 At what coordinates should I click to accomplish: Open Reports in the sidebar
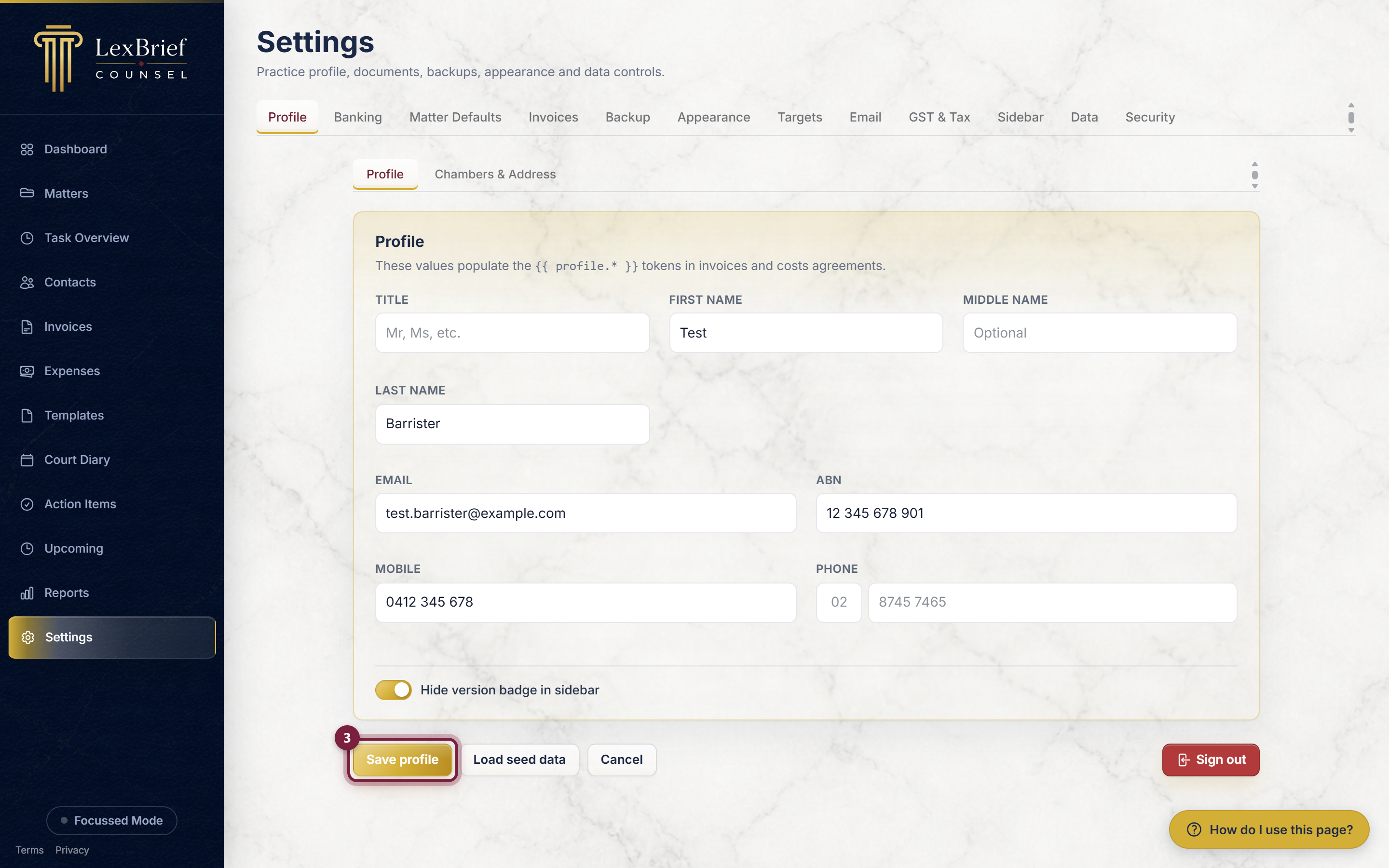point(111,593)
